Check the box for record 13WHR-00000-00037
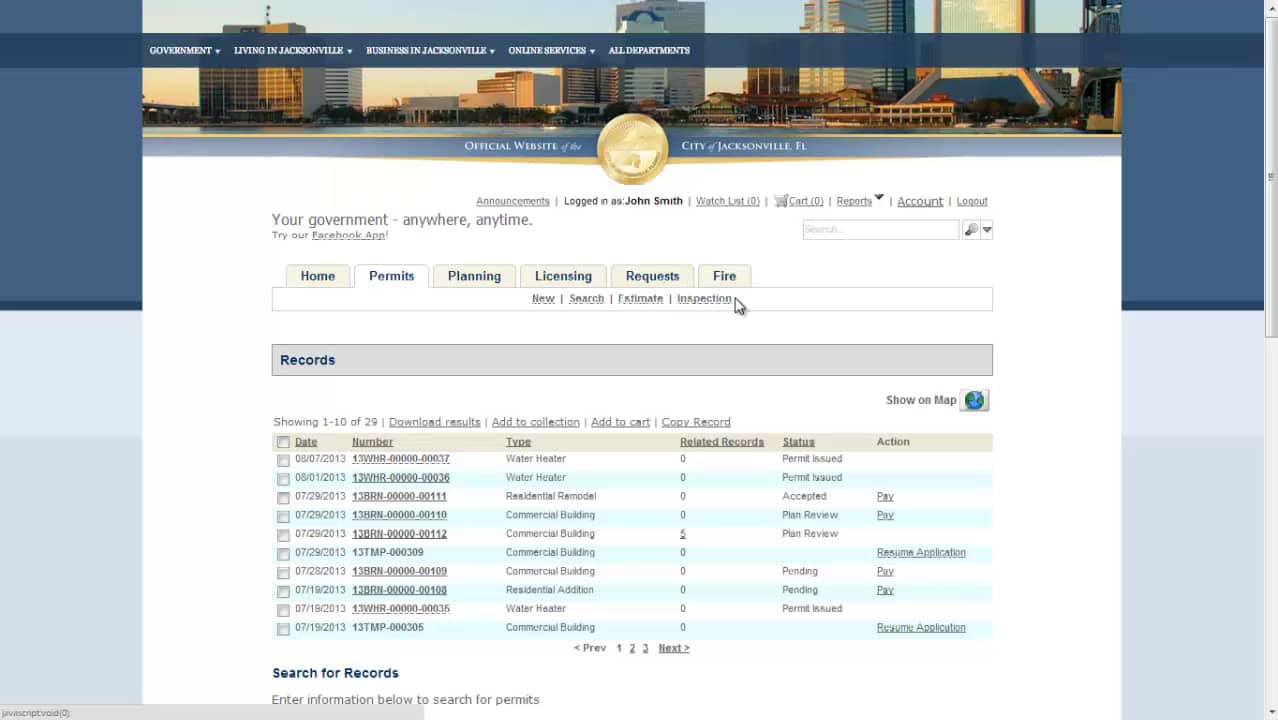This screenshot has height=720, width=1278. [283, 460]
